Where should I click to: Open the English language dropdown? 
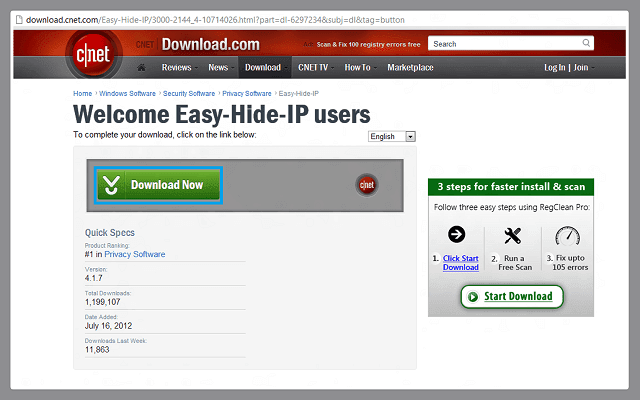click(392, 136)
